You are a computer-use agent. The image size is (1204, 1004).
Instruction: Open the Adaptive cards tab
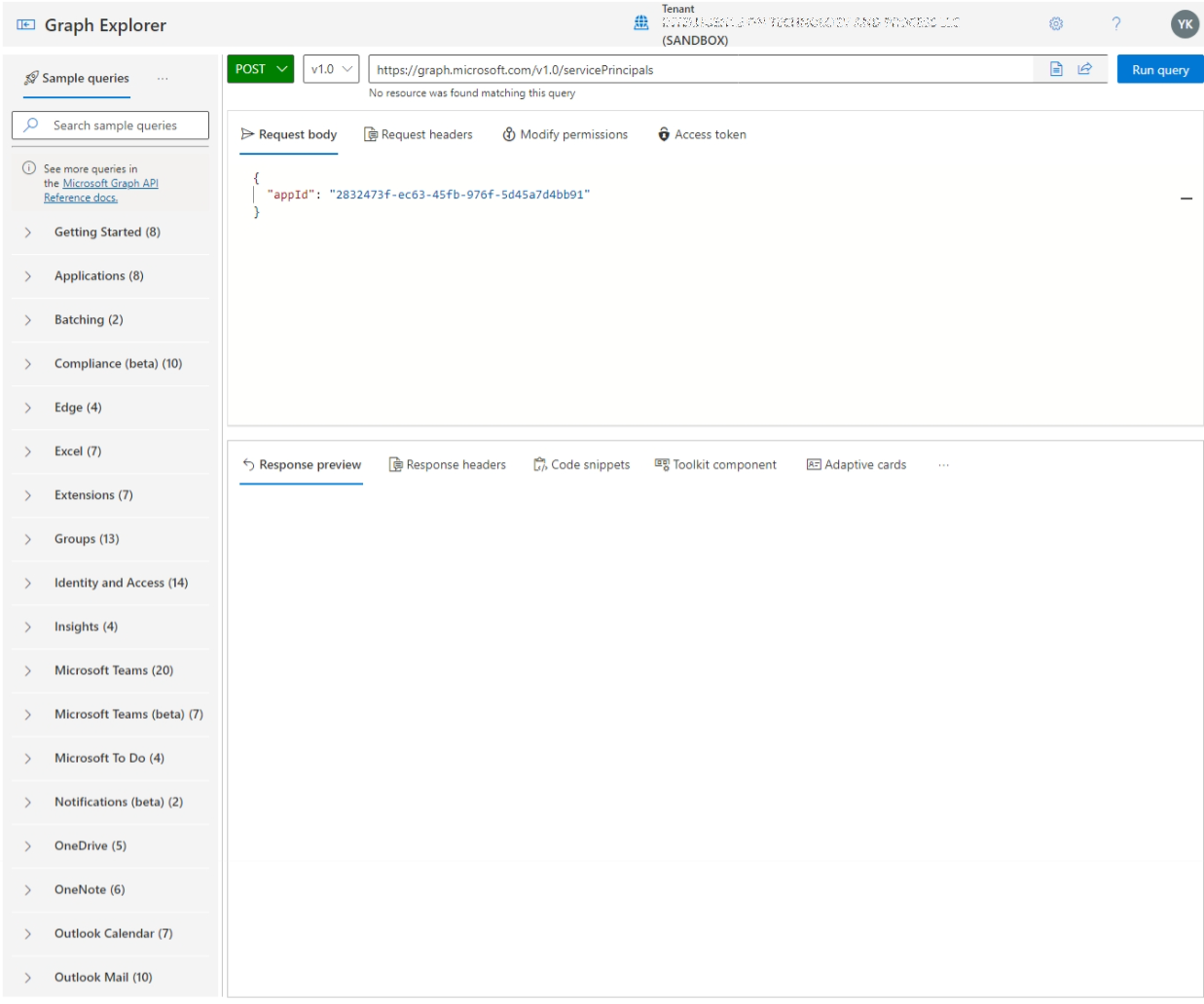pyautogui.click(x=857, y=465)
